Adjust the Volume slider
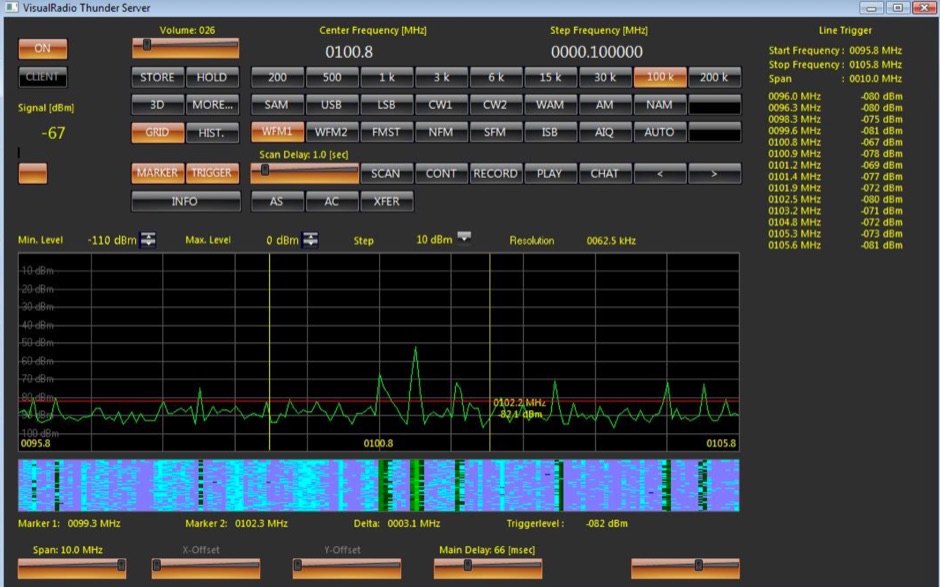Viewport: 940px width, 587px height. (186, 48)
